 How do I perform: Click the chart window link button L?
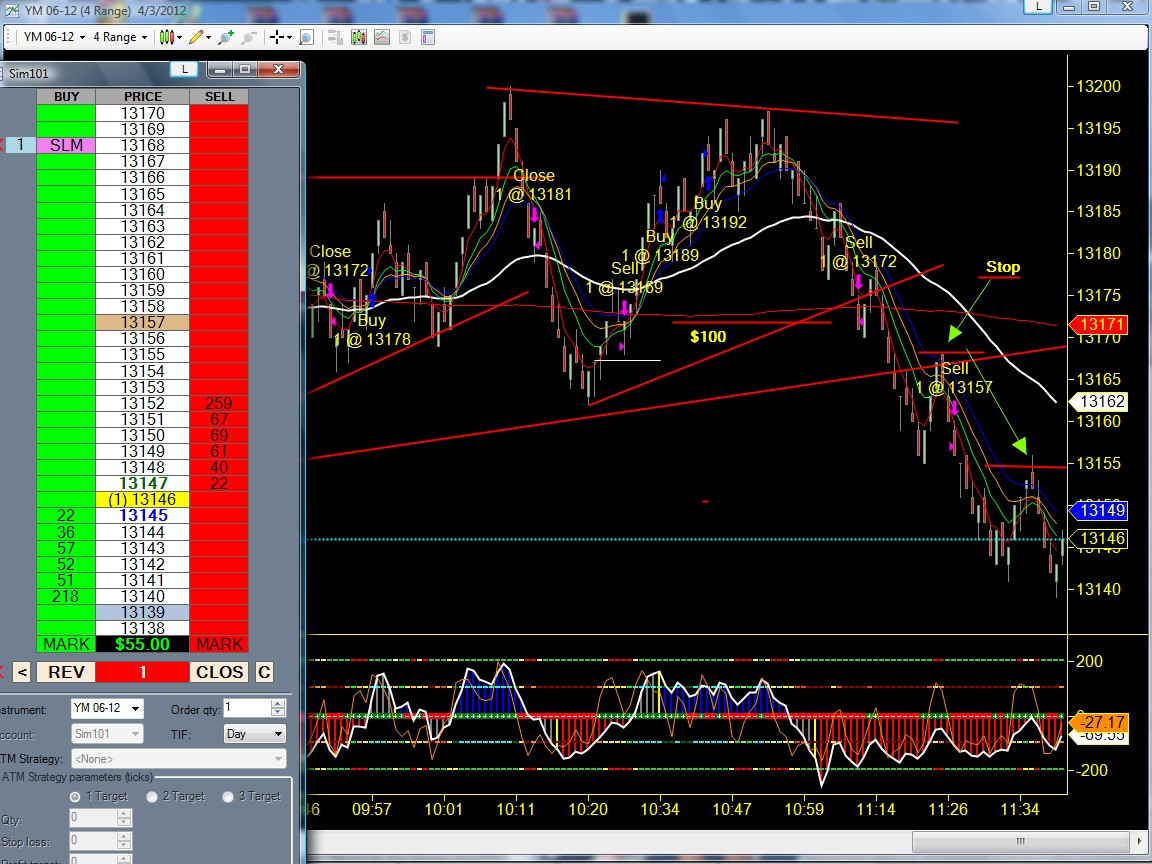tap(1038, 7)
